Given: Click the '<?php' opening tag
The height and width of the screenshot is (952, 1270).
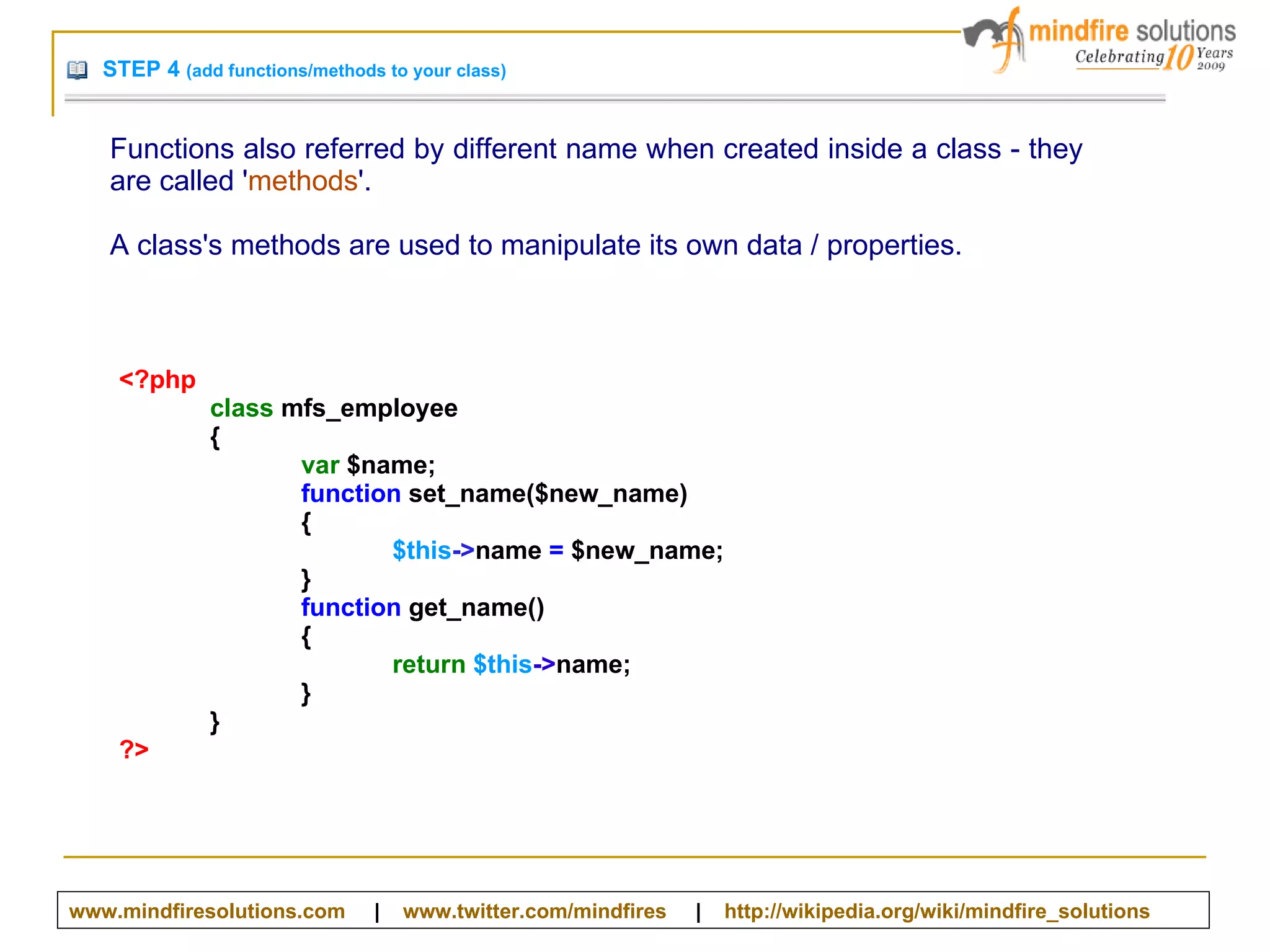Looking at the screenshot, I should click(x=158, y=380).
